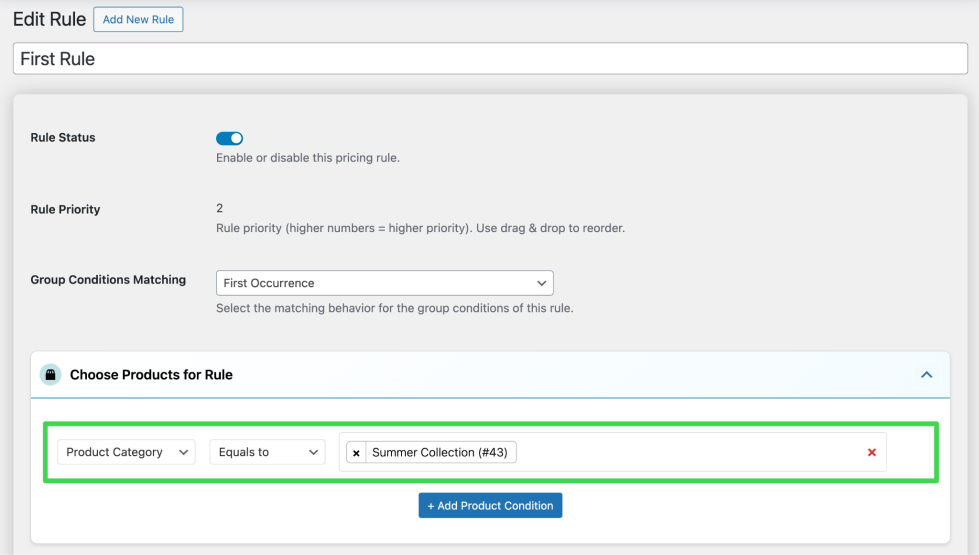Click the Choose Products for Rule heading

(x=151, y=375)
